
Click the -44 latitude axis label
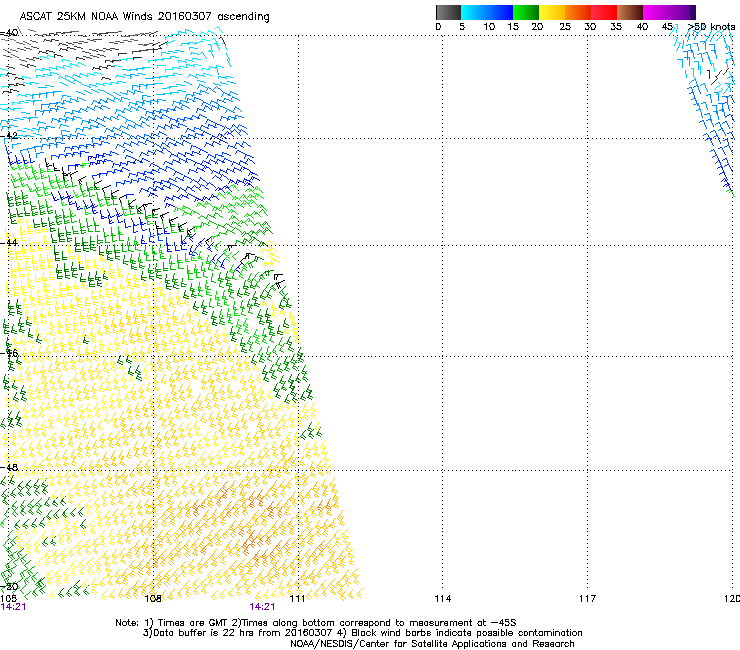tap(9, 243)
